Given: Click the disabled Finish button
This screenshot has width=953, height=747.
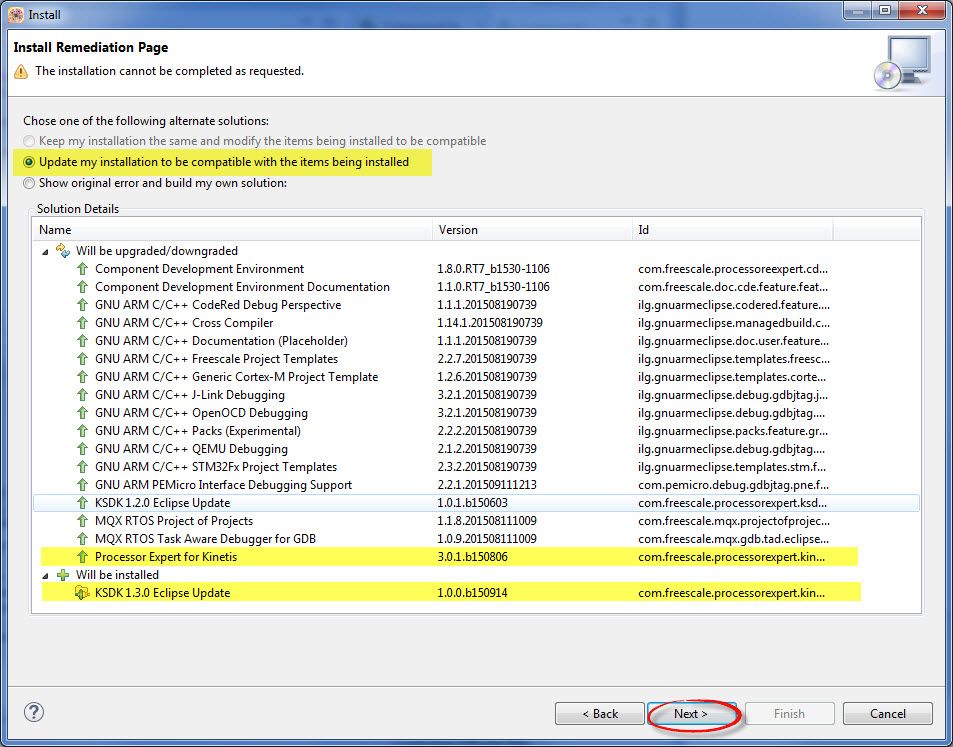Looking at the screenshot, I should [x=790, y=714].
